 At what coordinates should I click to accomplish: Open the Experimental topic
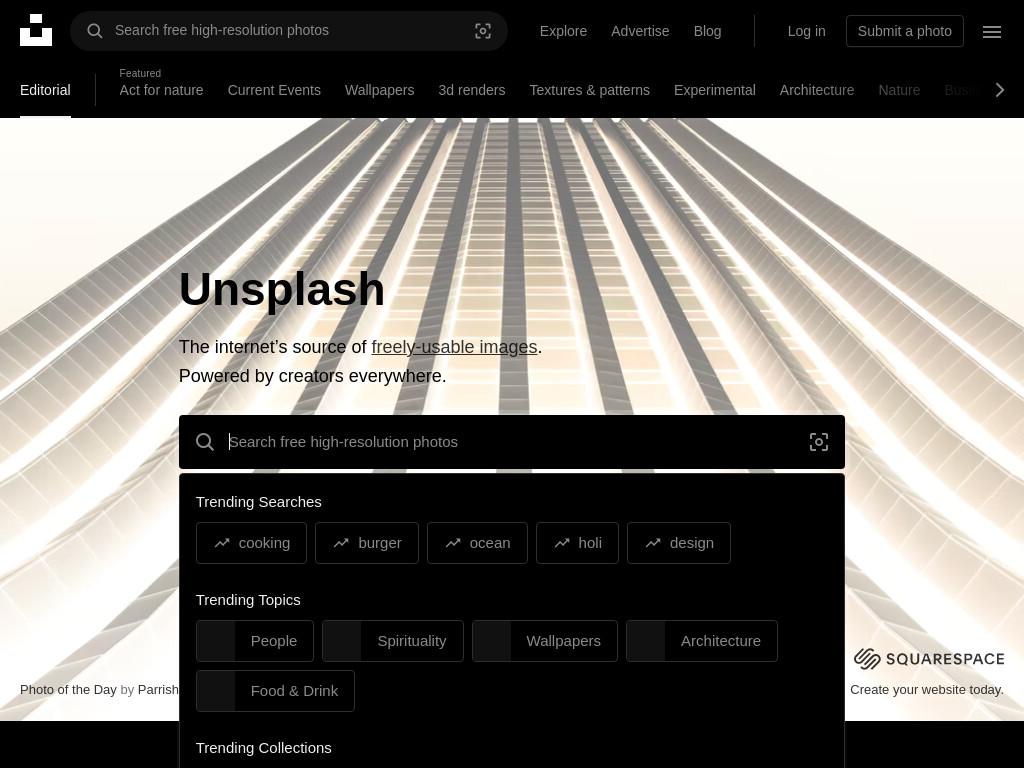[714, 90]
